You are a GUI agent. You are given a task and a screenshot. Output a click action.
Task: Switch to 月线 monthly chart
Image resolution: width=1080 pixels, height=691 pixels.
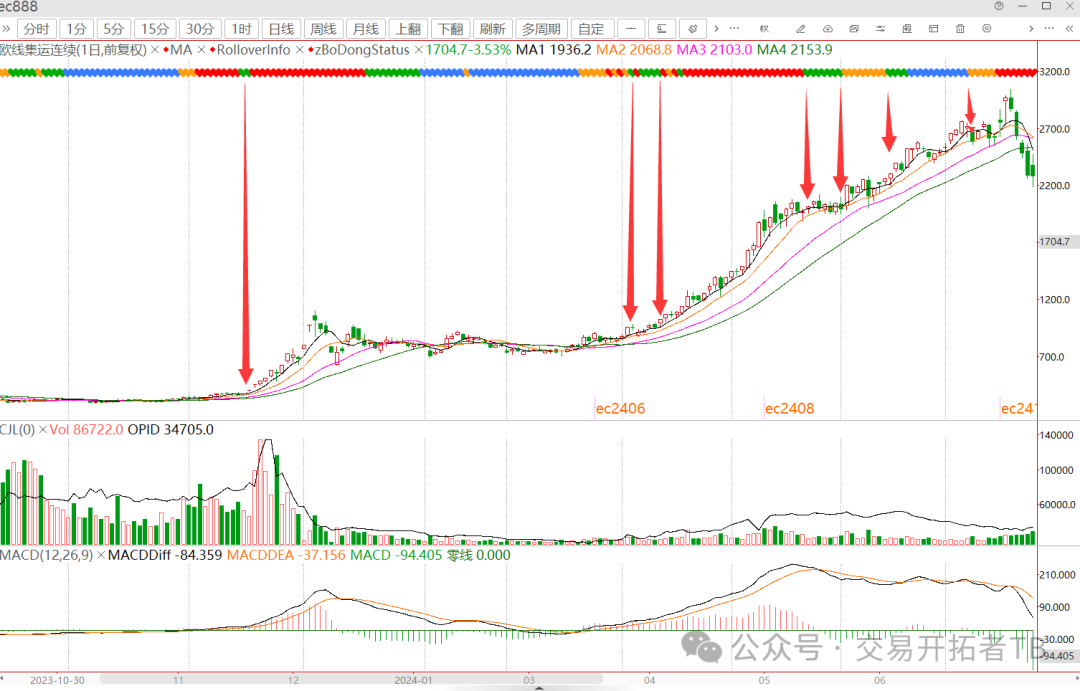[x=366, y=29]
